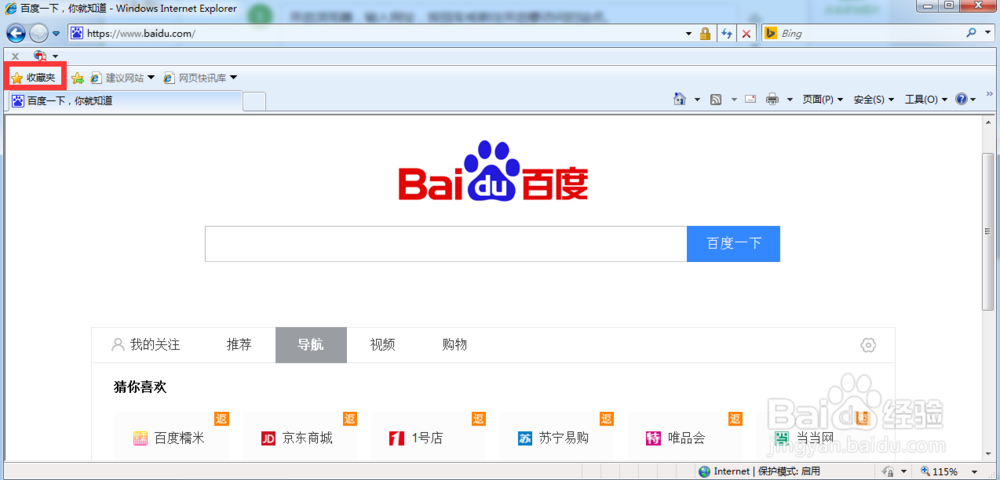The width and height of the screenshot is (1000, 480).
Task: Click the Print printer icon
Action: [772, 99]
